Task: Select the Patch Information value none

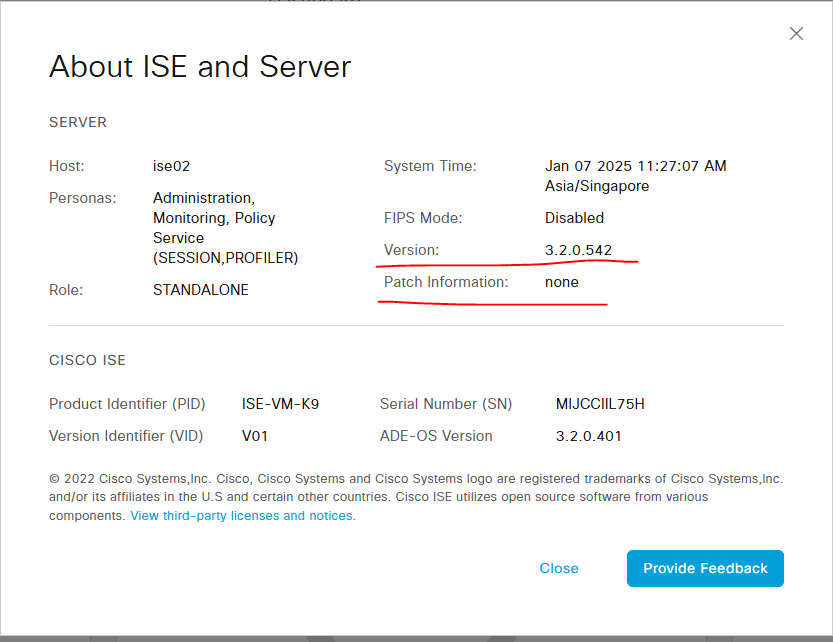Action: [x=562, y=282]
